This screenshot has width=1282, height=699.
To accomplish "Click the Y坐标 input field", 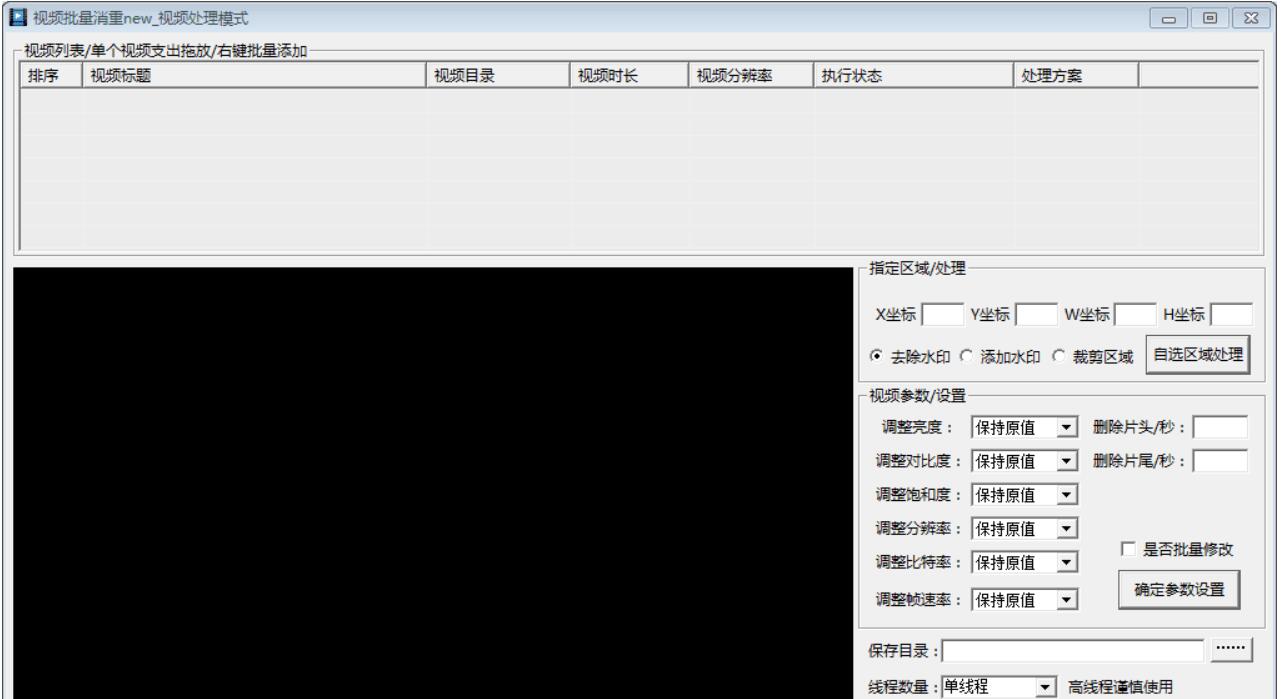I will [x=1037, y=314].
